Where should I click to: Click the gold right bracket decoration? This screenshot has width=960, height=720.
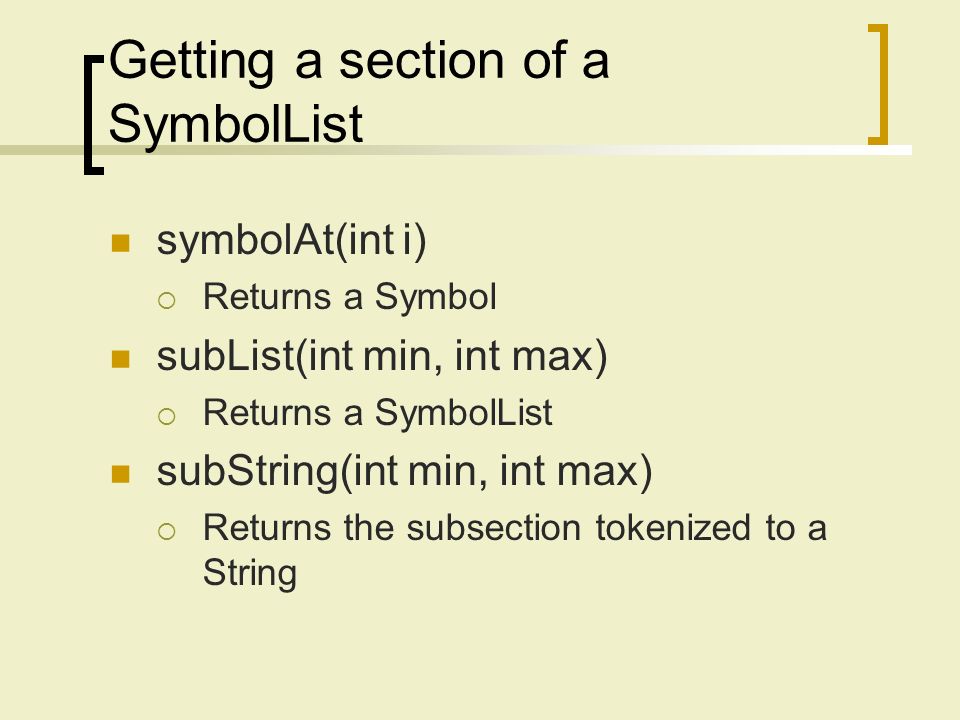tap(879, 84)
